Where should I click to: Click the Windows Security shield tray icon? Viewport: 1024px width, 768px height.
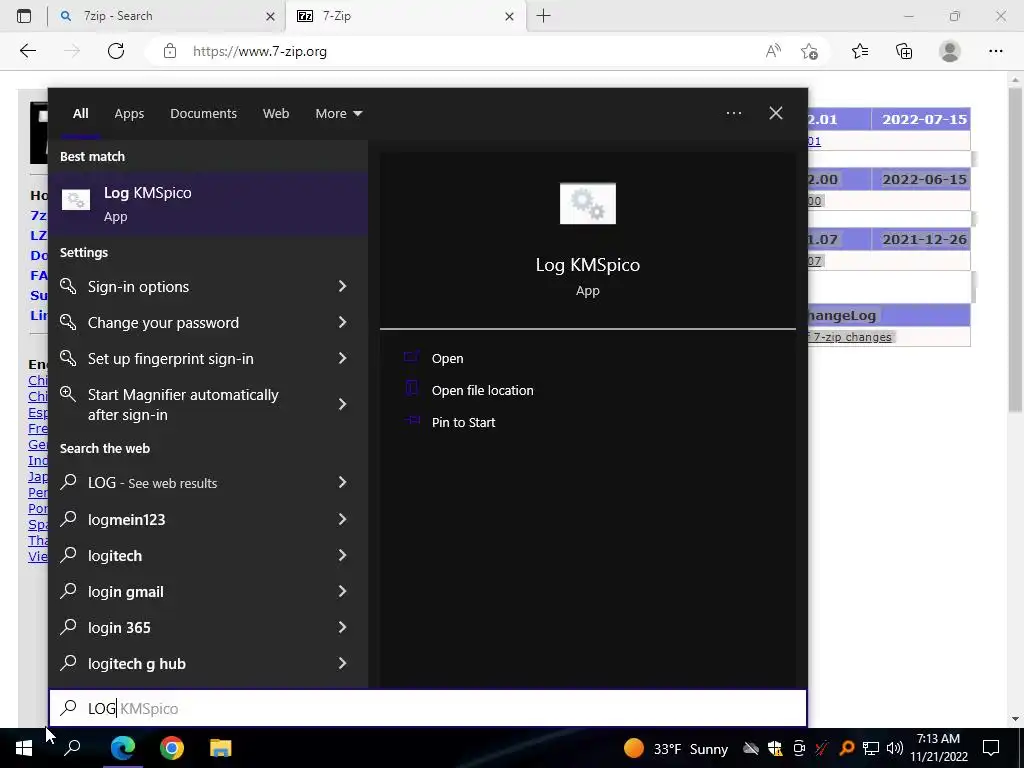click(x=775, y=748)
